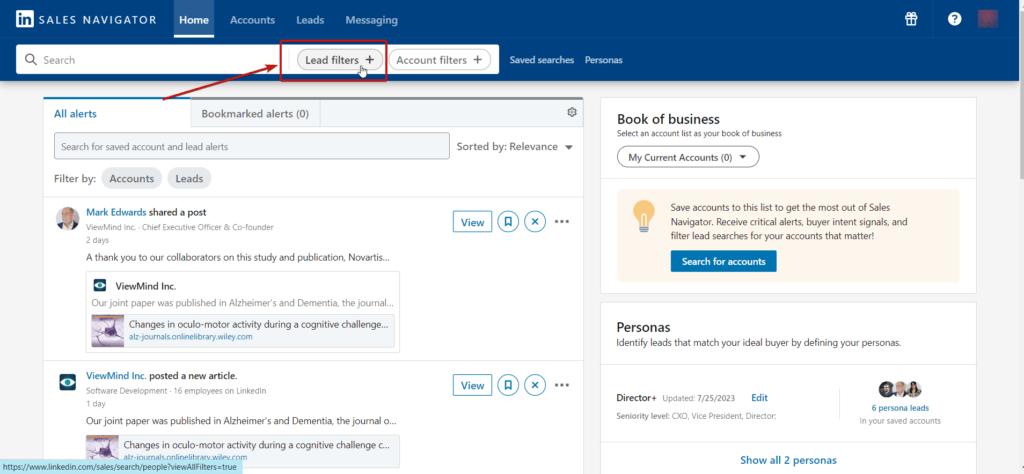This screenshot has width=1024, height=474.
Task: Switch to Bookmarked alerts (0) tab
Action: [x=255, y=114]
